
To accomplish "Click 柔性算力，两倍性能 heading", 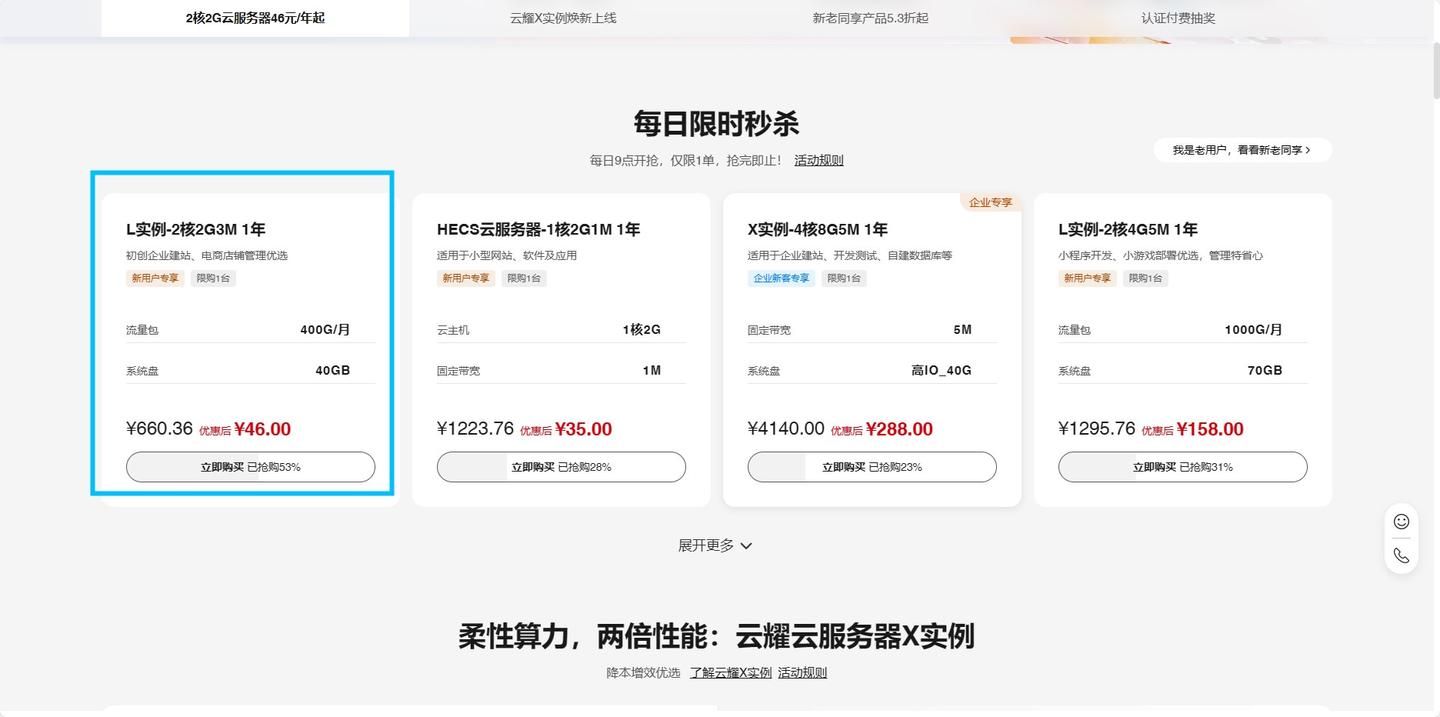I will [716, 636].
